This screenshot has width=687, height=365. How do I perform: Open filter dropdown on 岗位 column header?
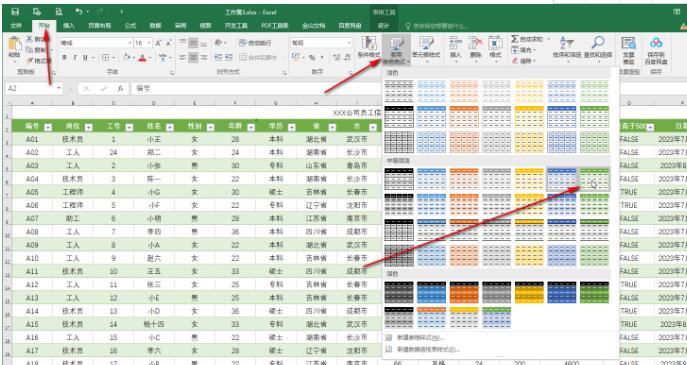[x=89, y=127]
